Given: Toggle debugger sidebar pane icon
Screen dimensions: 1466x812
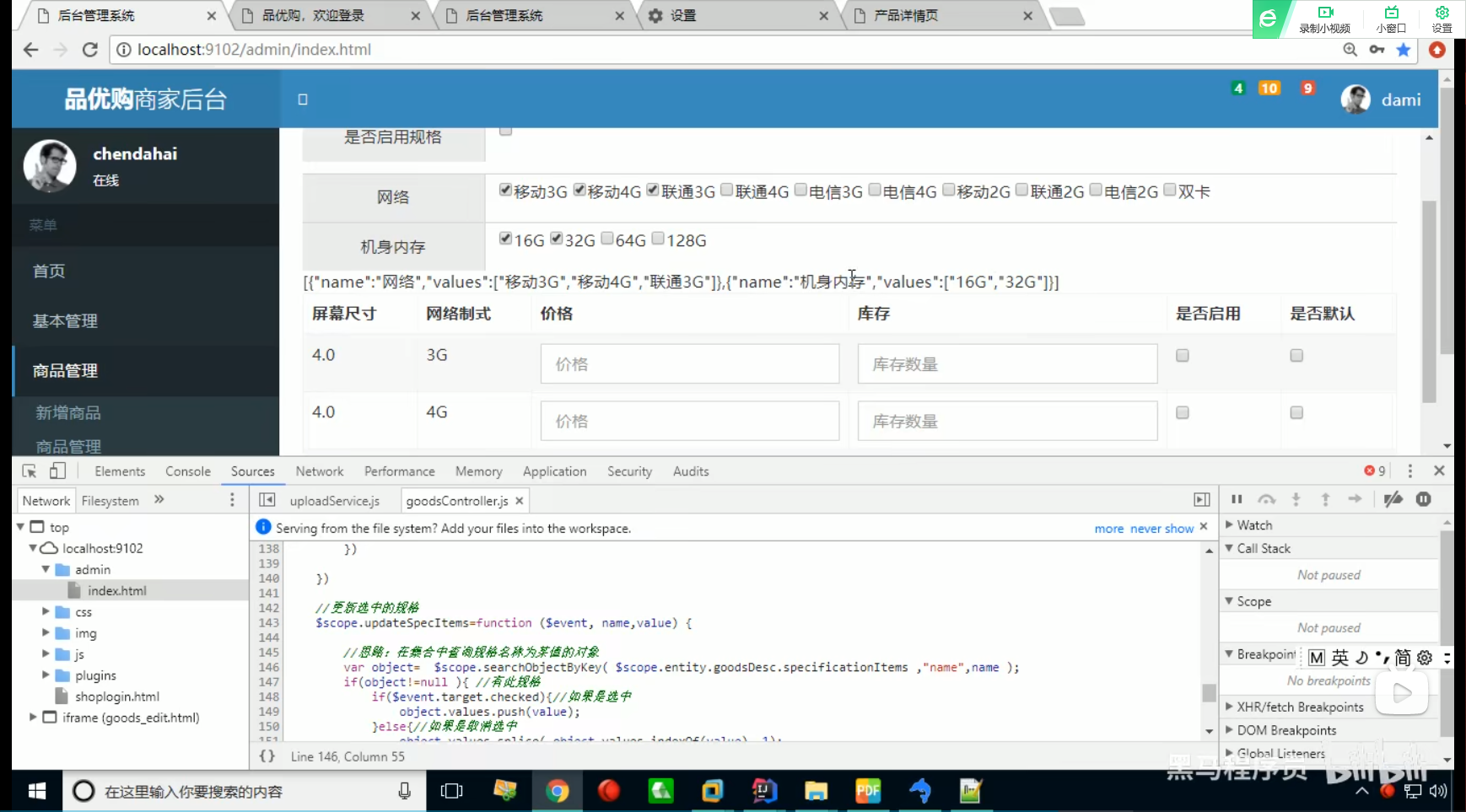Looking at the screenshot, I should [x=1202, y=500].
